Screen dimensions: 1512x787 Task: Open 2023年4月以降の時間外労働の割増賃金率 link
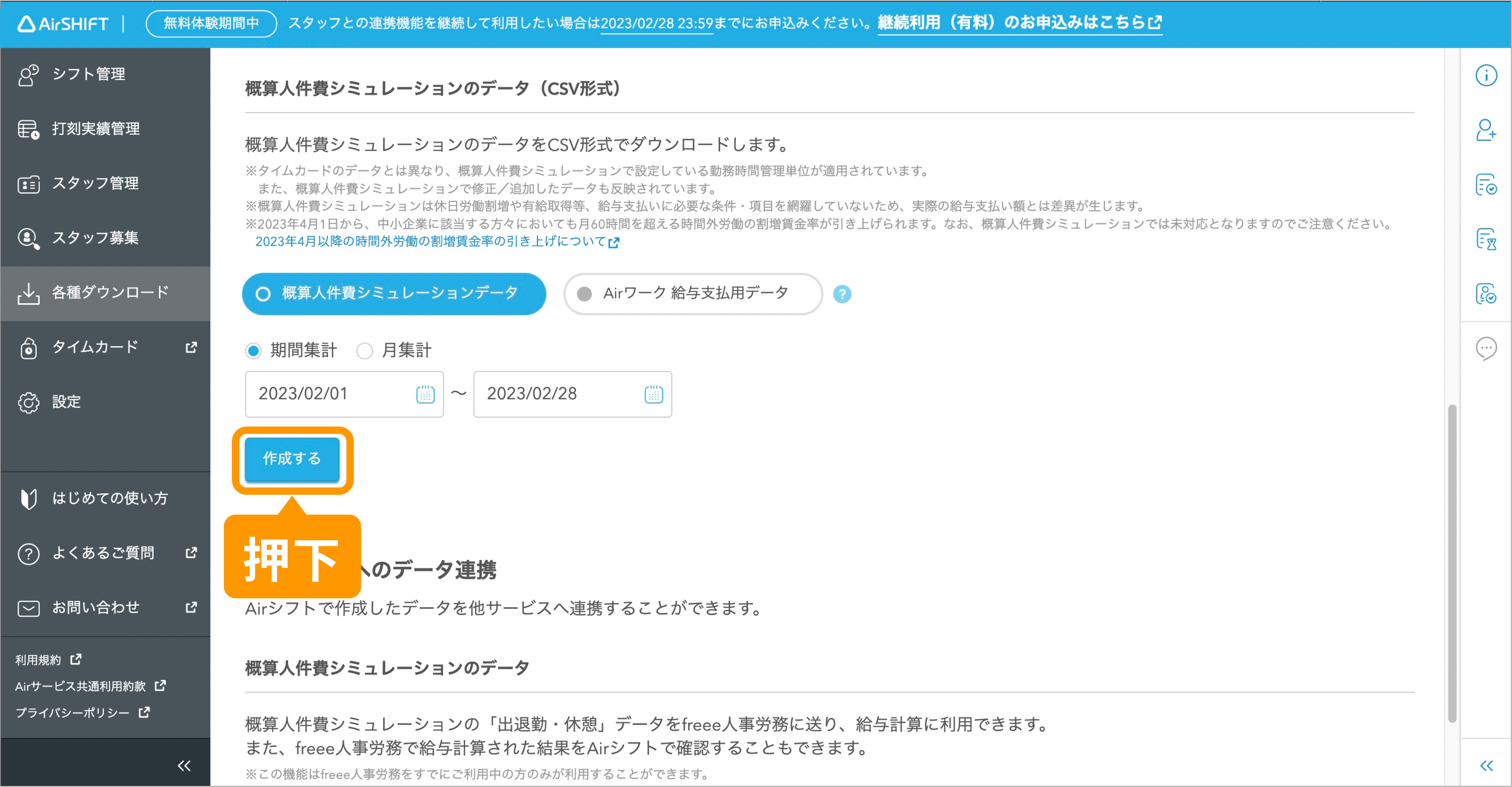437,242
